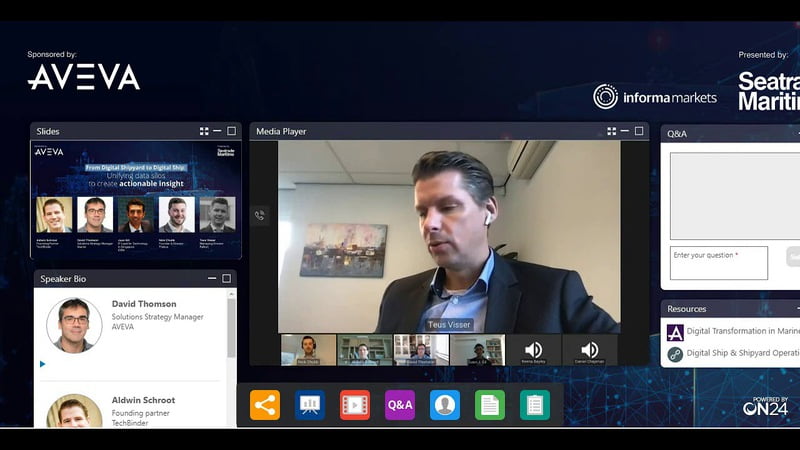Open the orange Share widget in the dock
The height and width of the screenshot is (450, 800).
265,405
